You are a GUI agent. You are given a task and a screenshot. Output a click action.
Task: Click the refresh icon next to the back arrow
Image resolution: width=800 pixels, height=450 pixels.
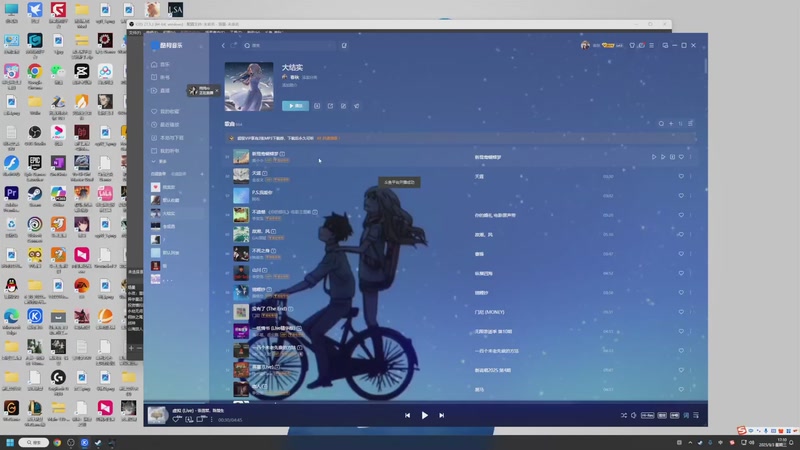[x=234, y=45]
